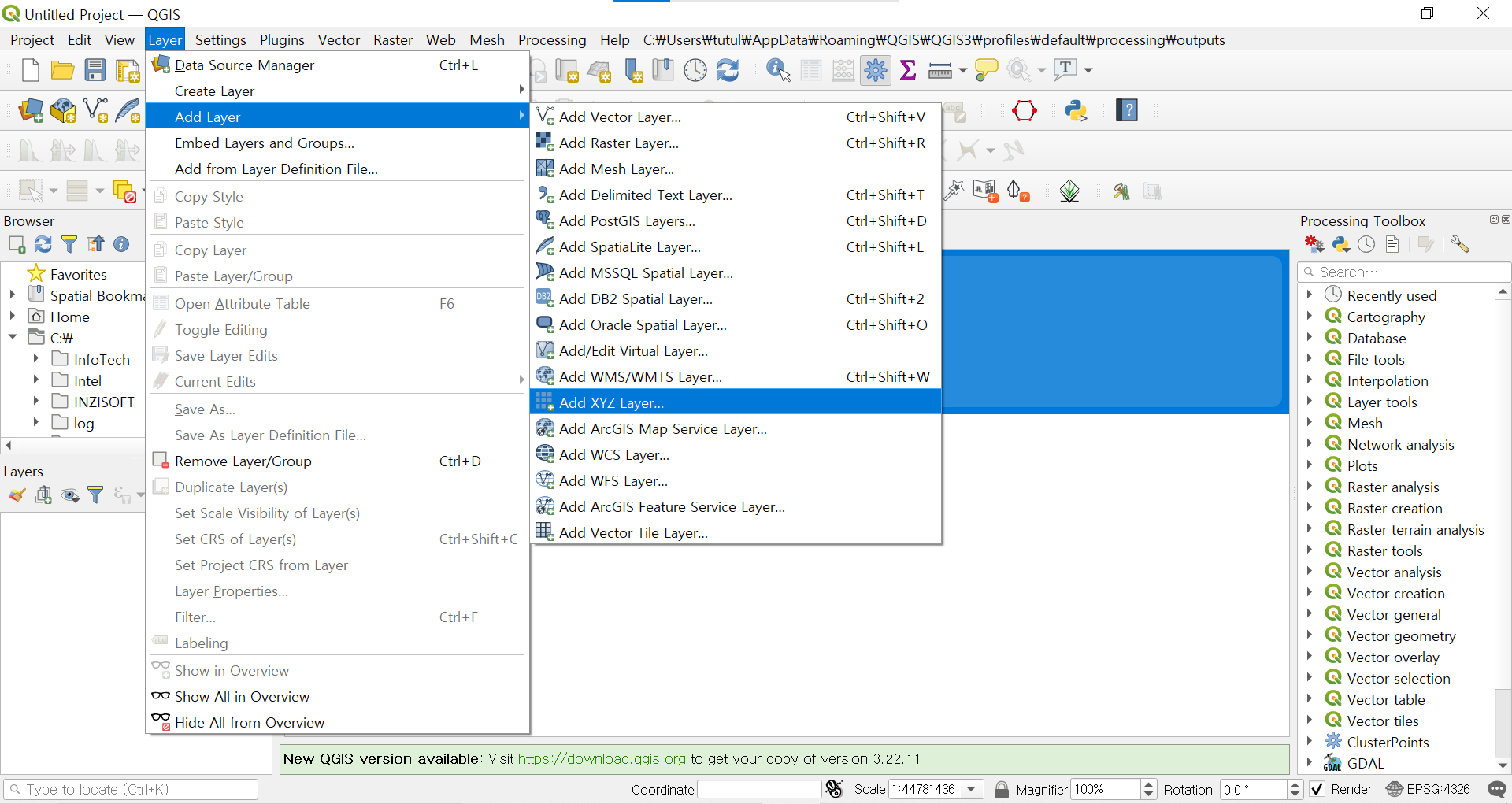Click Filter Browser funnel icon
The width and height of the screenshot is (1512, 804).
pos(69,244)
